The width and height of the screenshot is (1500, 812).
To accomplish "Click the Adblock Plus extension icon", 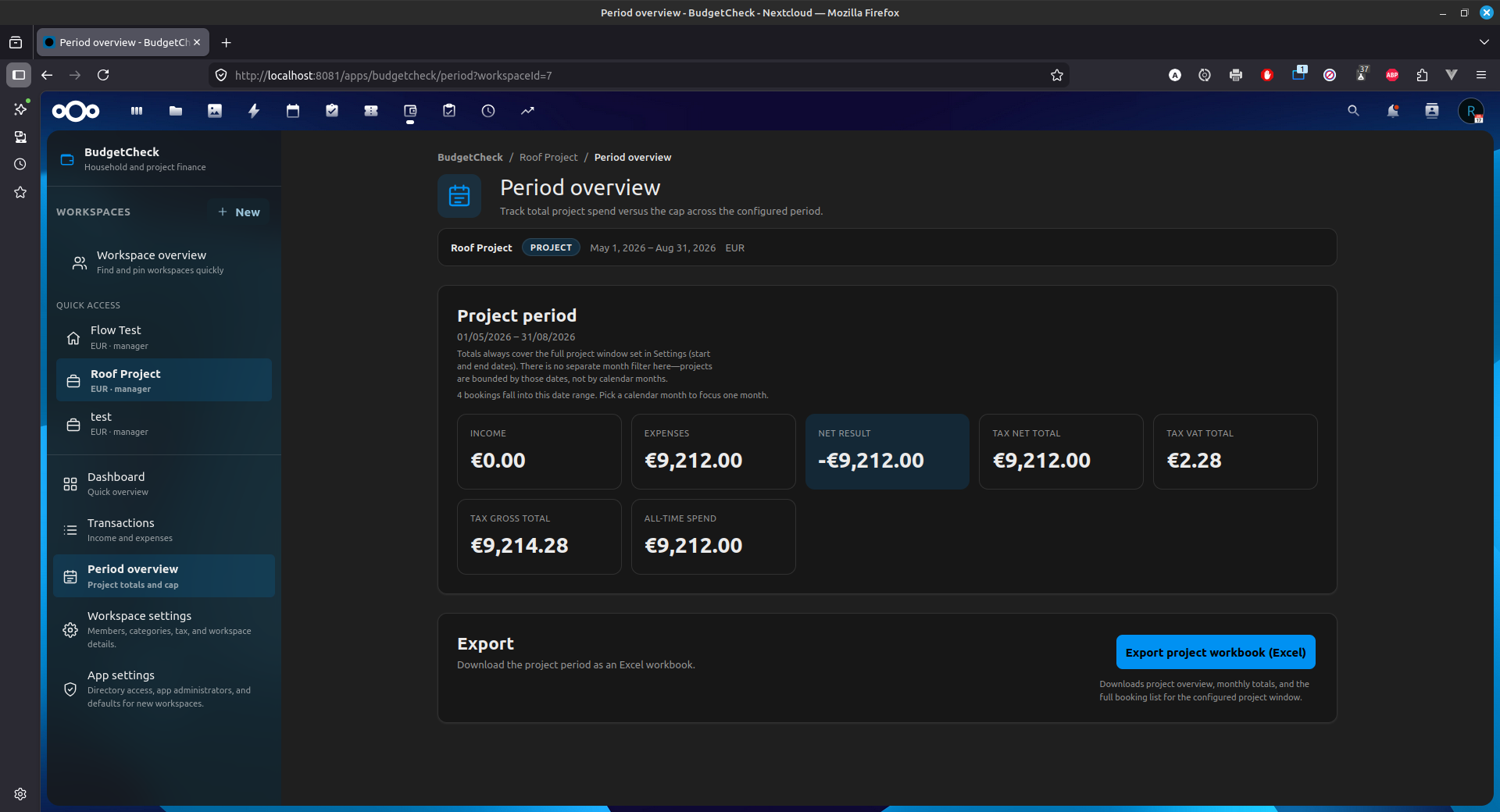I will click(x=1392, y=75).
